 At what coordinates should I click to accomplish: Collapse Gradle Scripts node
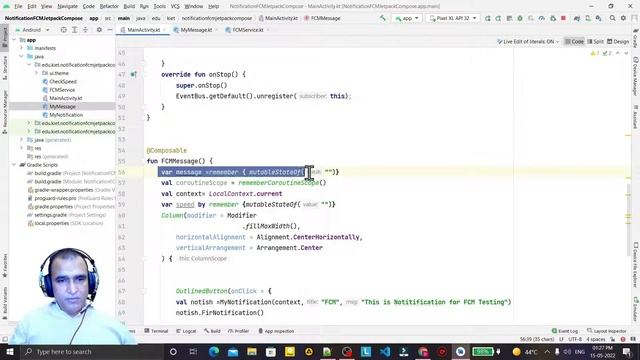click(14, 165)
